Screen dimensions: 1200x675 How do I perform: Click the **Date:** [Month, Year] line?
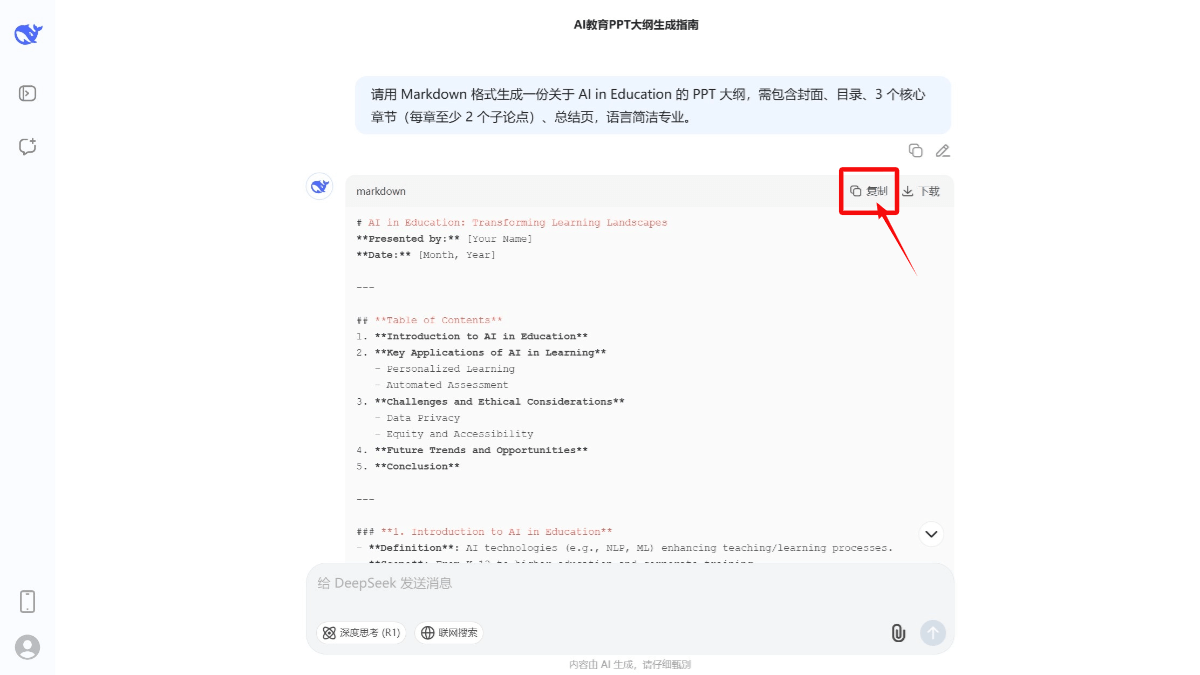(426, 255)
